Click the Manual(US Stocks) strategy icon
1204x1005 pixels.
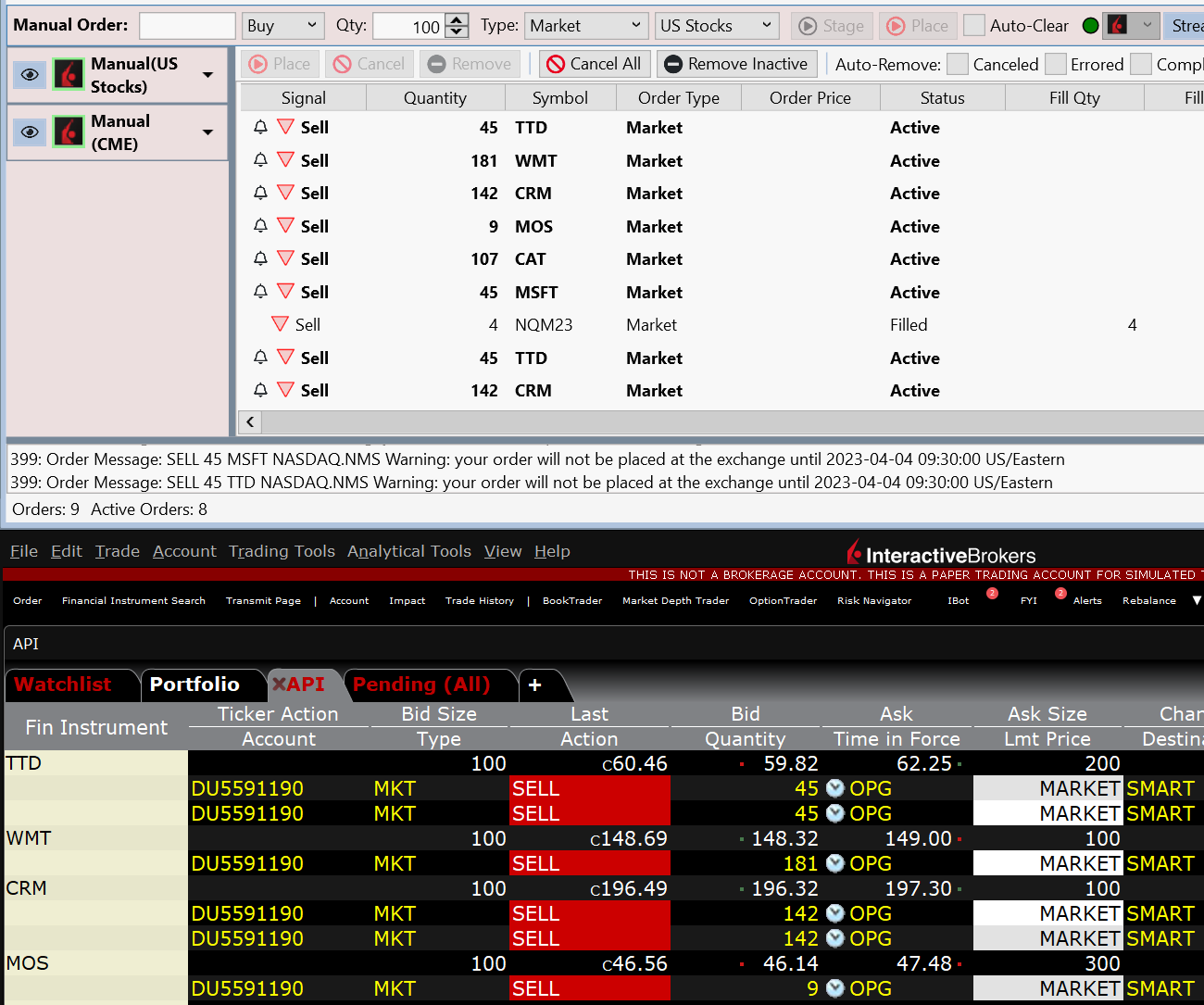(x=69, y=74)
